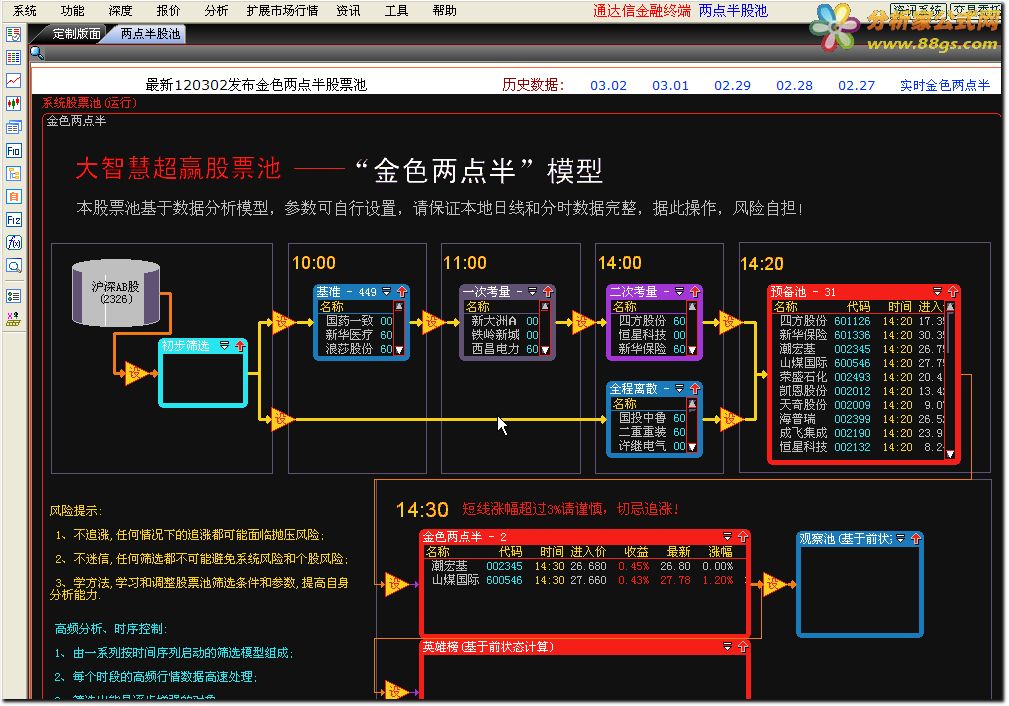Image resolution: width=1009 pixels, height=706 pixels.
Task: Select 西昌电力 in the 一次考量 list
Action: (501, 349)
